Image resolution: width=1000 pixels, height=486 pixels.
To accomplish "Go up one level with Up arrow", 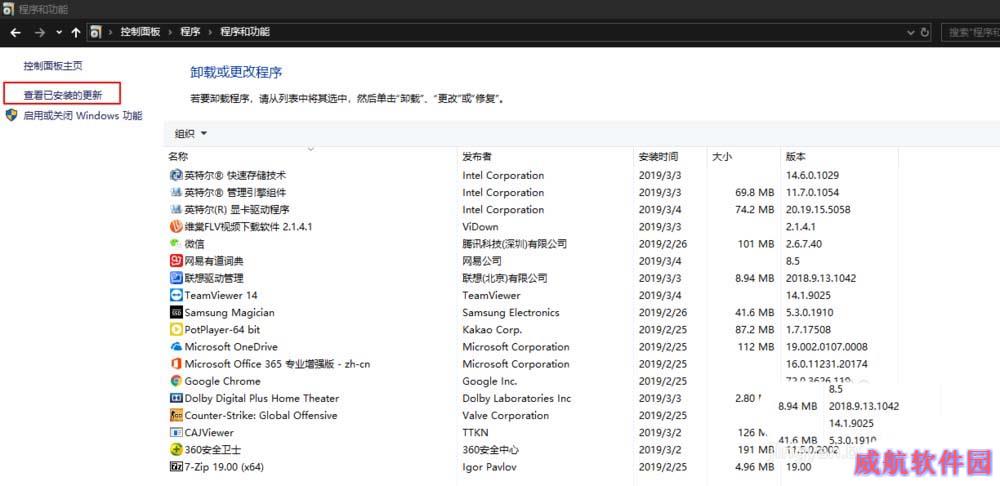I will tap(76, 33).
